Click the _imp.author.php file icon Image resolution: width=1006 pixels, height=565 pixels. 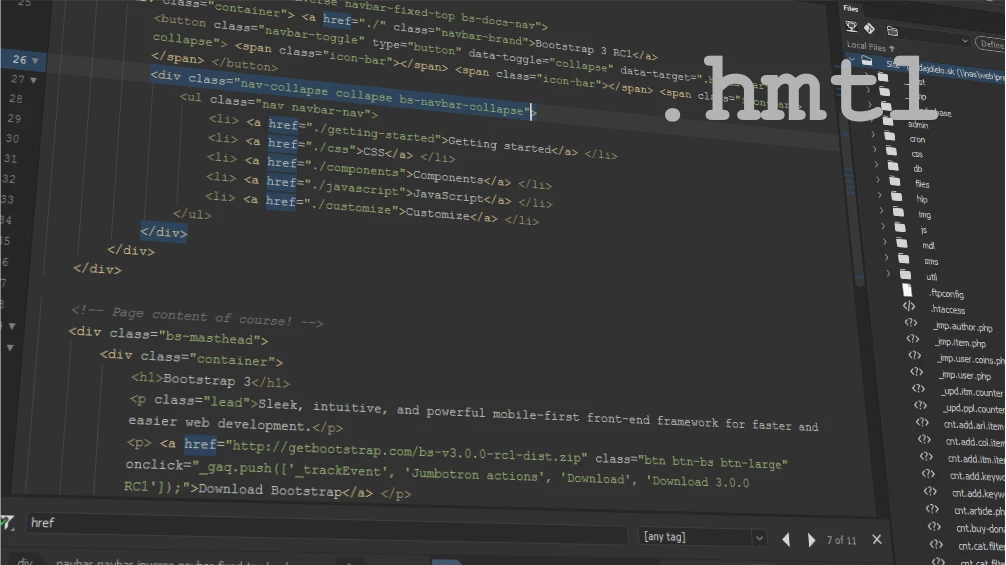coord(911,323)
